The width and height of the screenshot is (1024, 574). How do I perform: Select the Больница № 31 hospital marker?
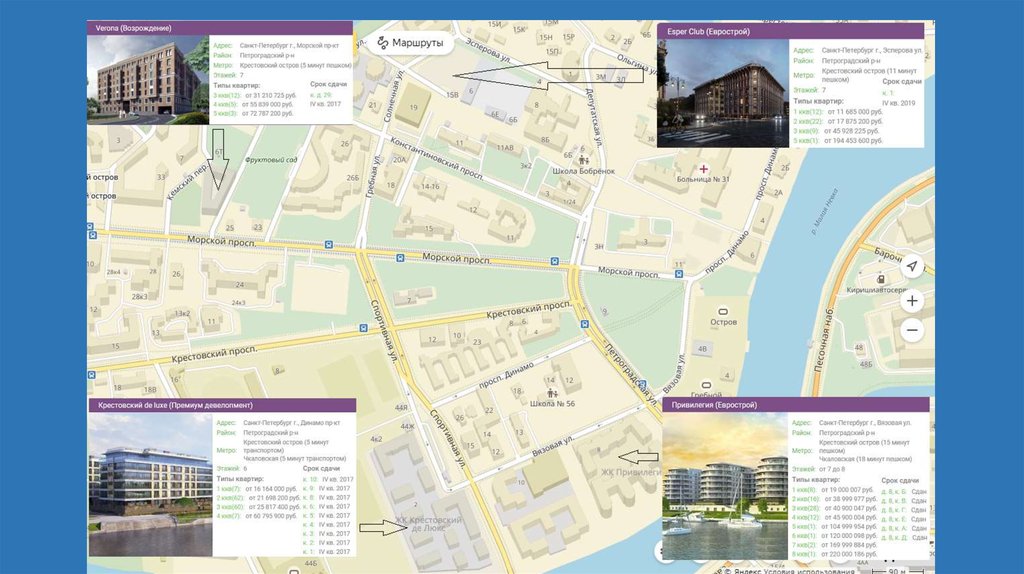(x=704, y=168)
